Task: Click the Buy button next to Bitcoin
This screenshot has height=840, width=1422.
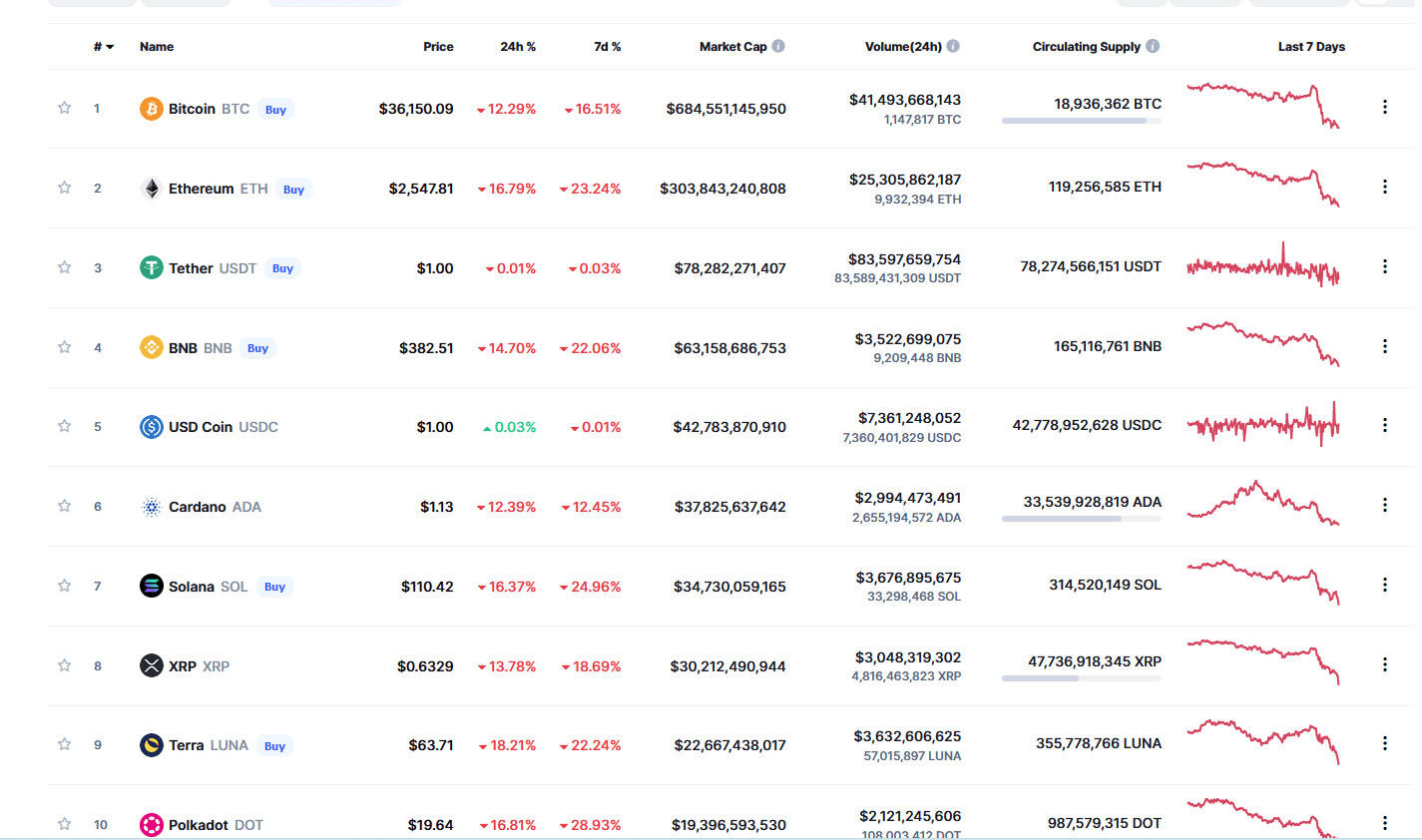Action: click(275, 110)
